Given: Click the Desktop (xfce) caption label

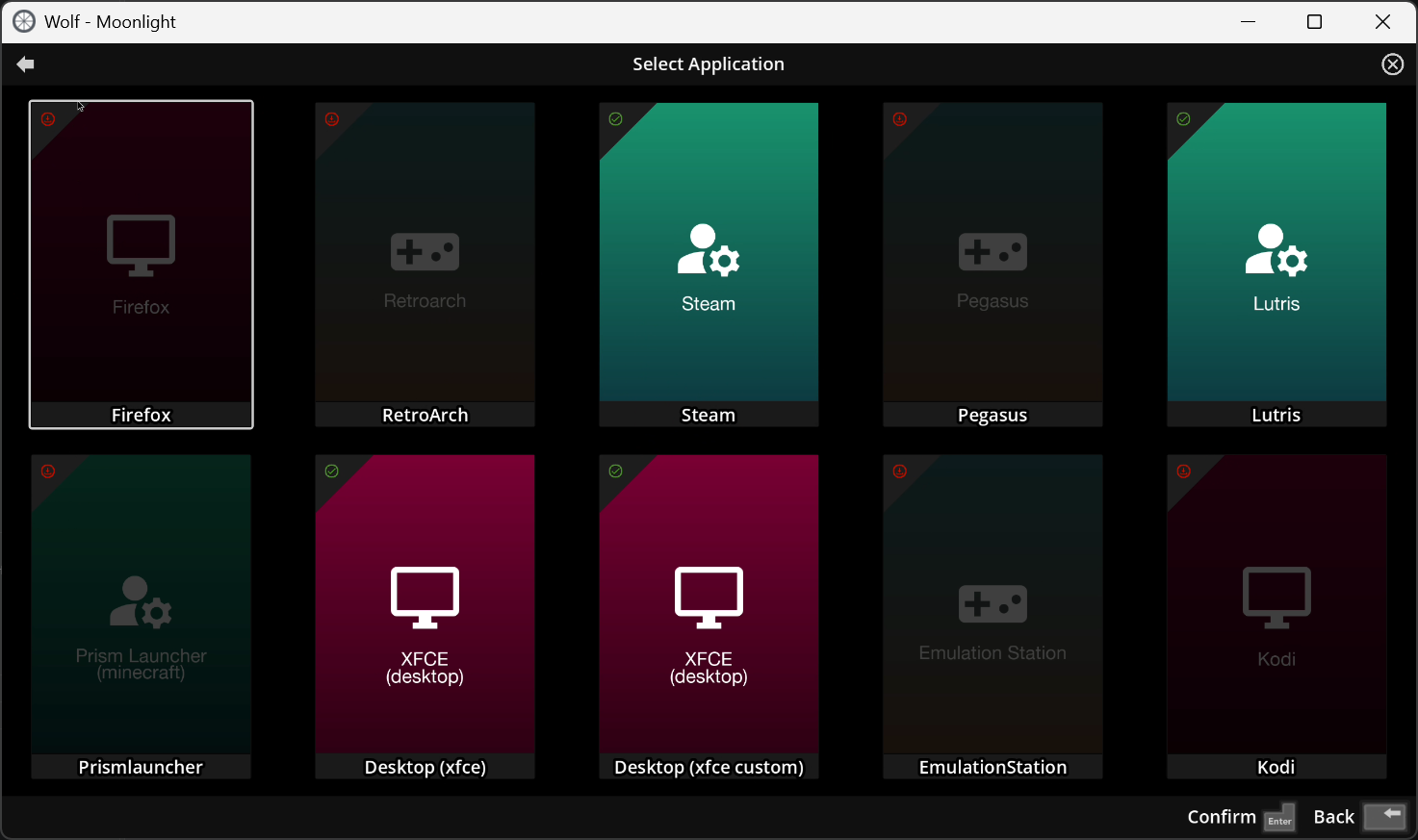Looking at the screenshot, I should 425,768.
